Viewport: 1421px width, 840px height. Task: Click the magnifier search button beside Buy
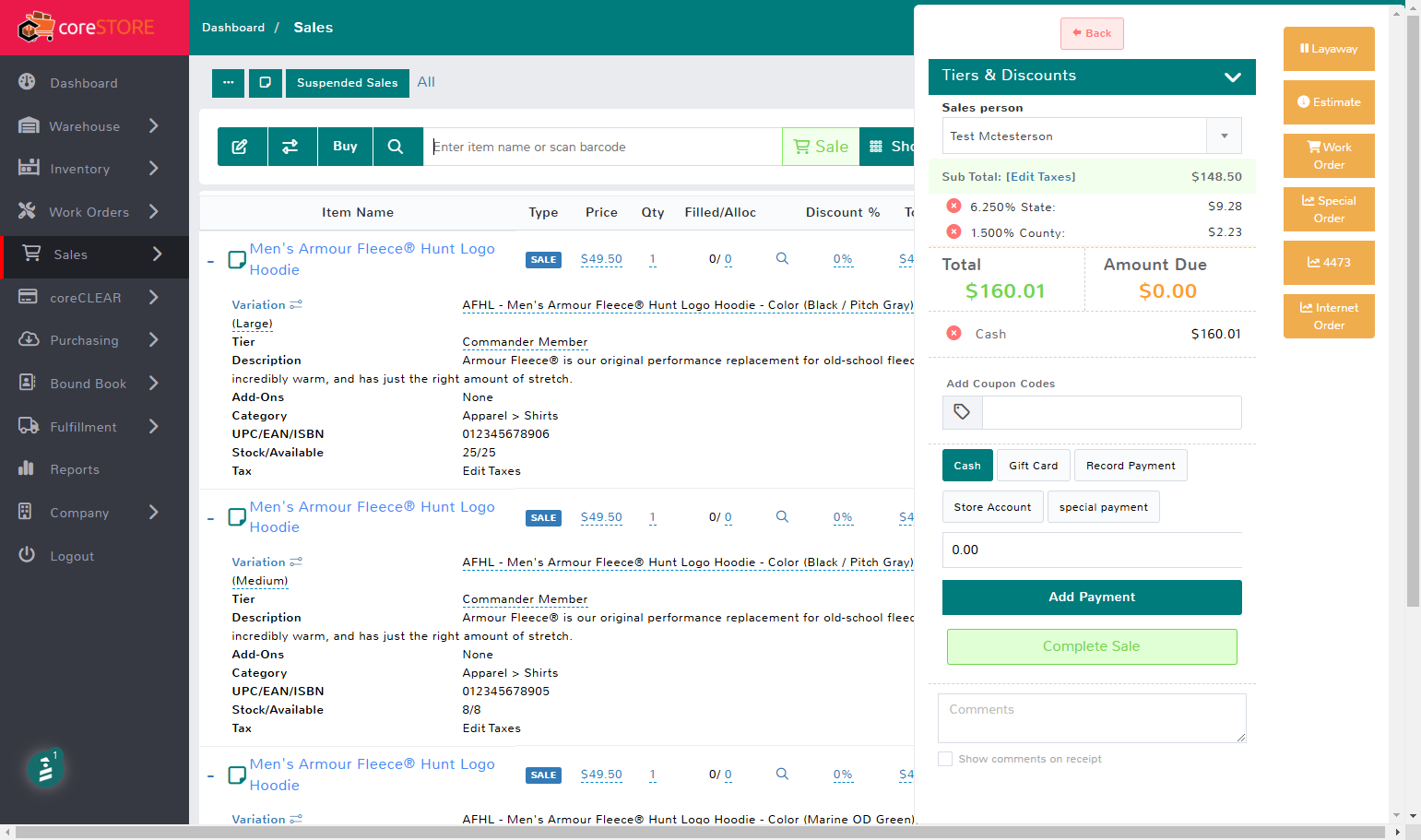coord(397,147)
